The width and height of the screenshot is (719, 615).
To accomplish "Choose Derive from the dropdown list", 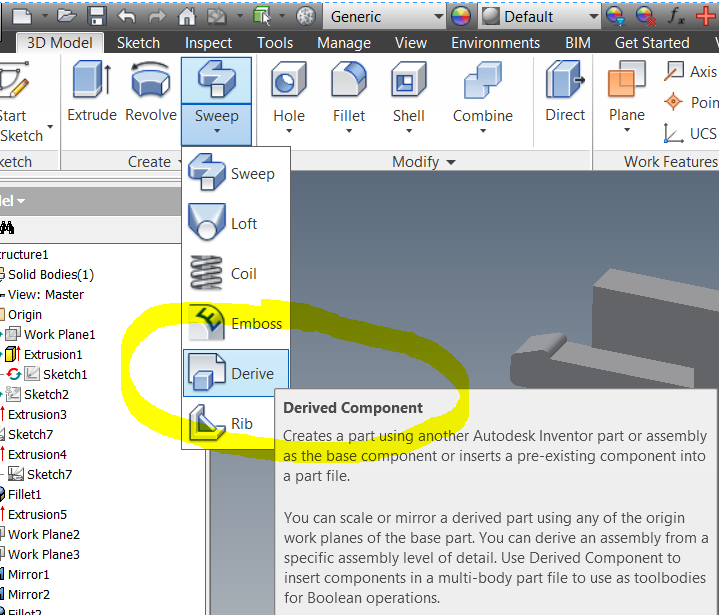I will click(x=236, y=373).
